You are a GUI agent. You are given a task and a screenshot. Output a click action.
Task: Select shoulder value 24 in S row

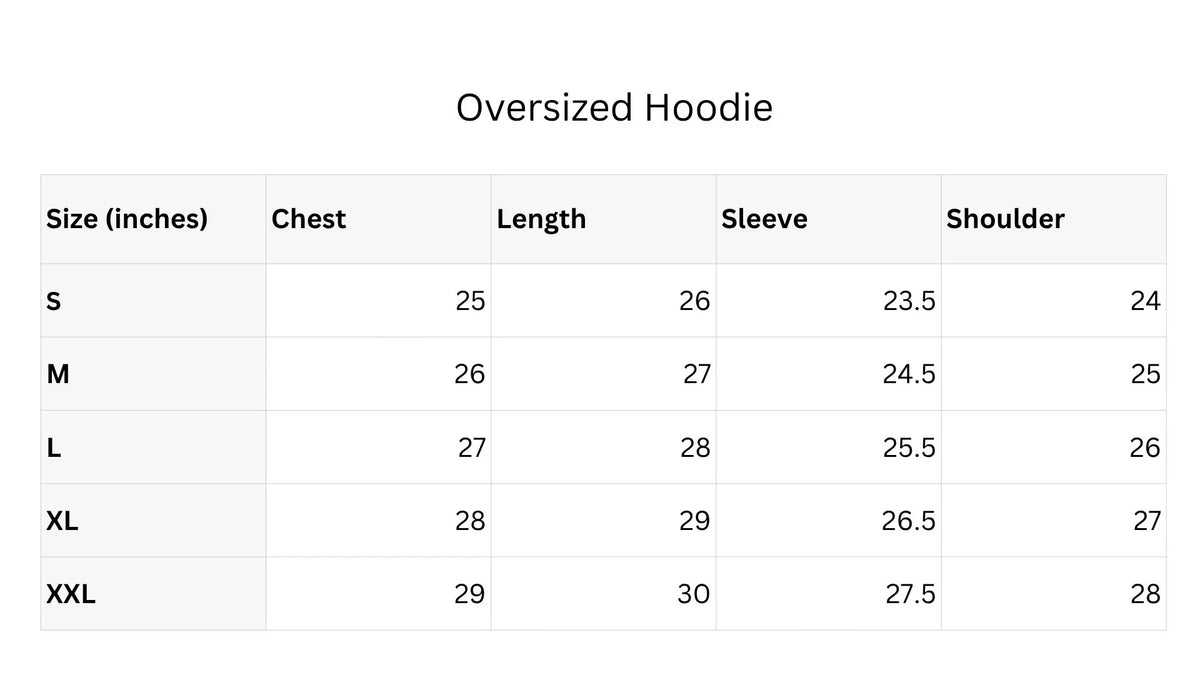(1146, 300)
